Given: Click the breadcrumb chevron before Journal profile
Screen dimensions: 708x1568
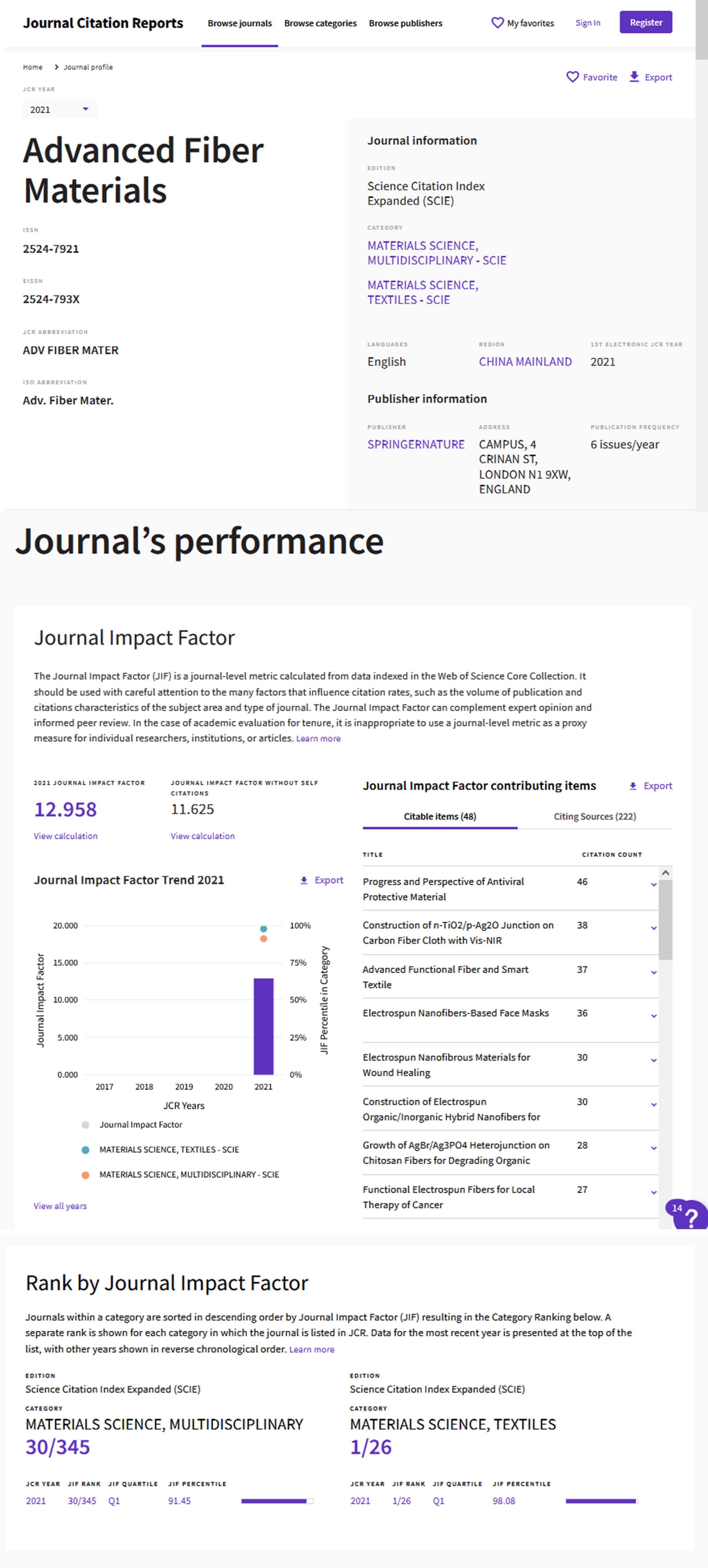Looking at the screenshot, I should tap(57, 67).
